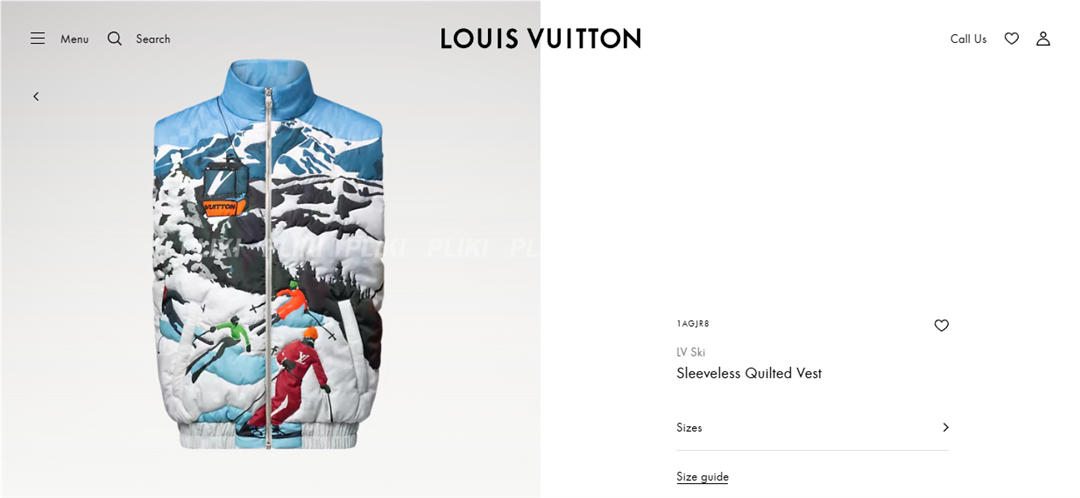Click the magnifying glass search icon
Screen dimensions: 1080x498
pos(114,39)
